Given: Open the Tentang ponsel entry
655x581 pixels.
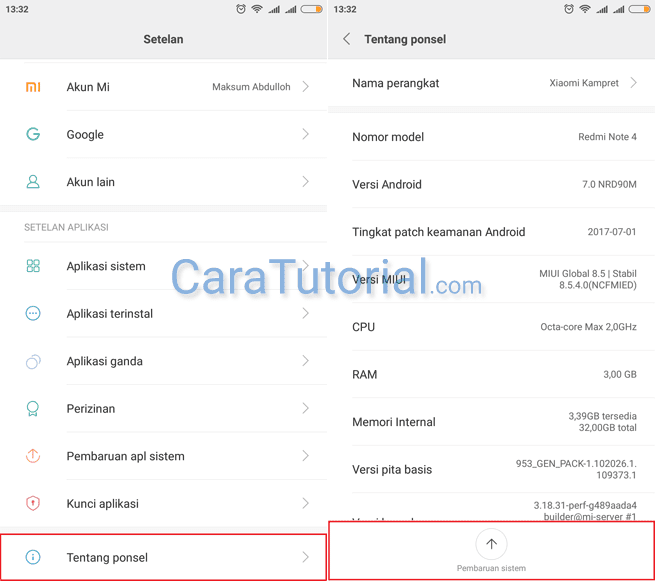Looking at the screenshot, I should [163, 557].
